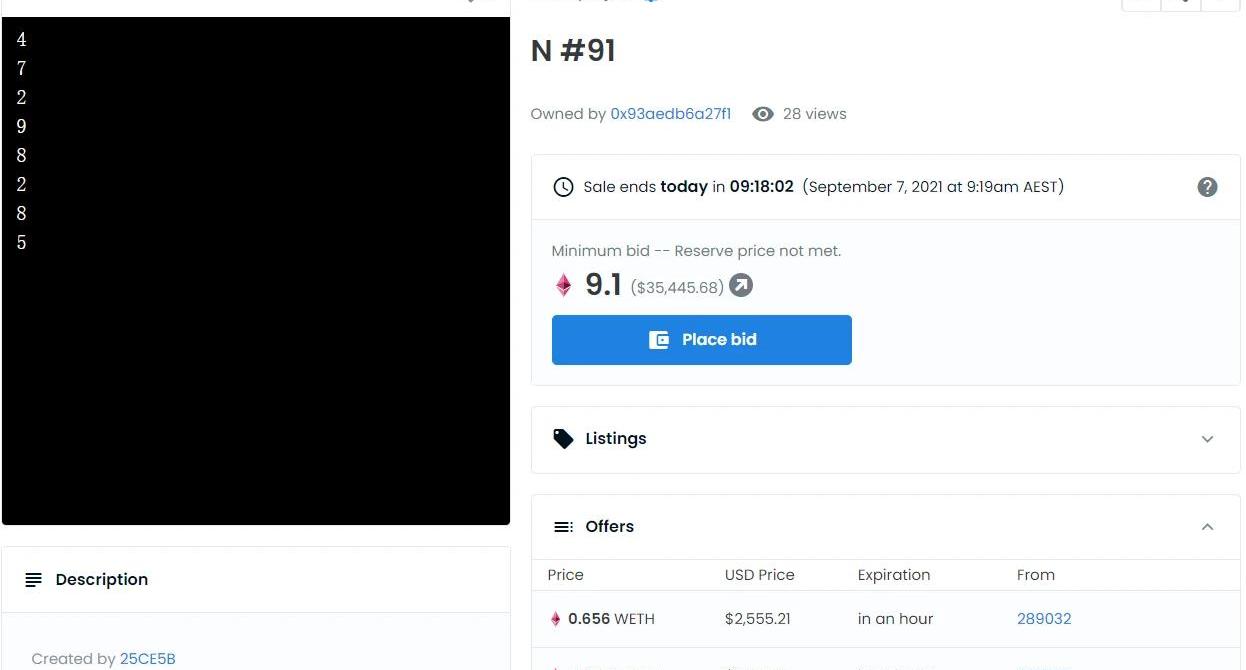Expand the Listings section chevron
Viewport: 1246px width, 670px height.
tap(1207, 439)
